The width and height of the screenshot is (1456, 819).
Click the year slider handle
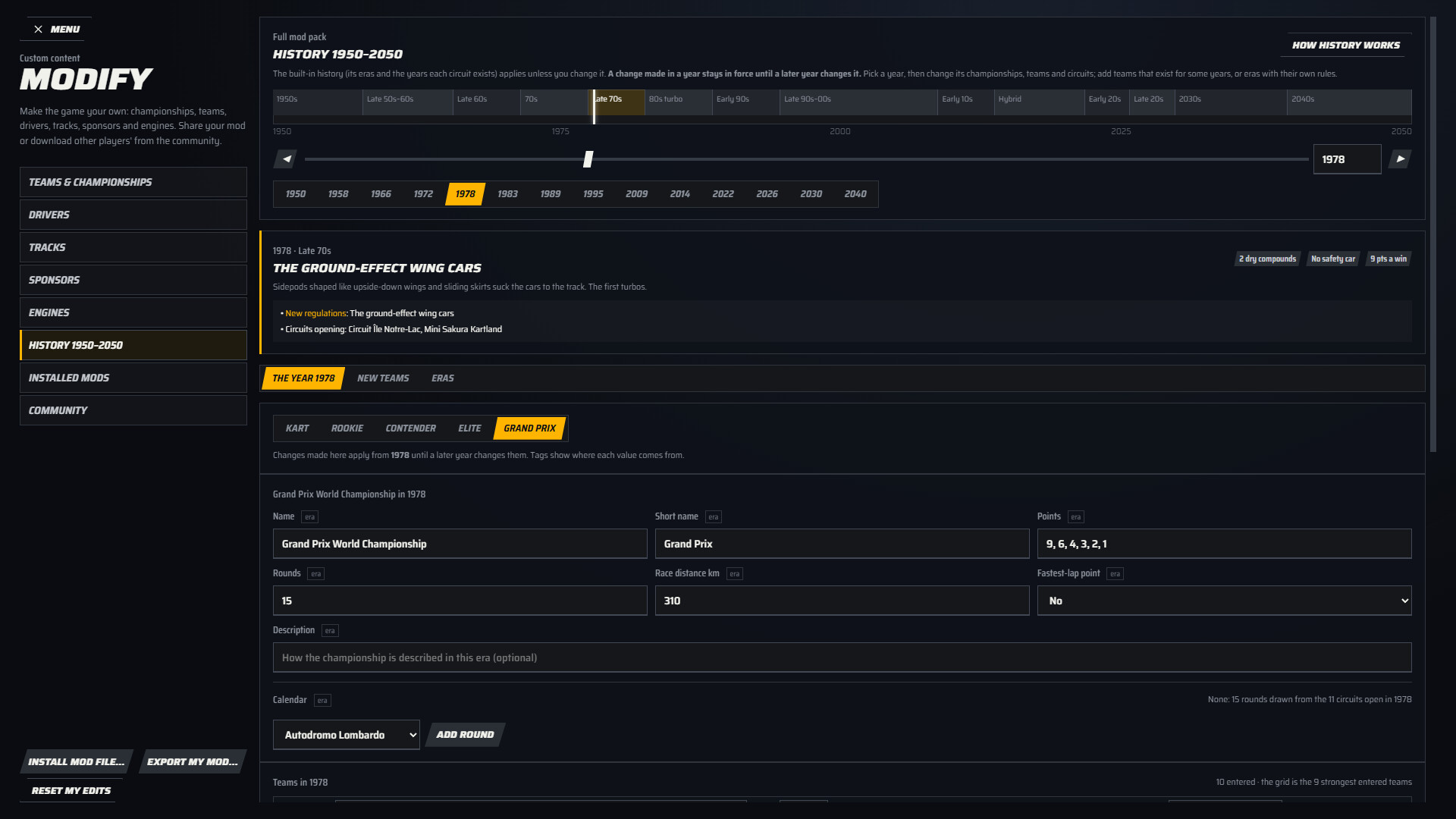pyautogui.click(x=588, y=159)
